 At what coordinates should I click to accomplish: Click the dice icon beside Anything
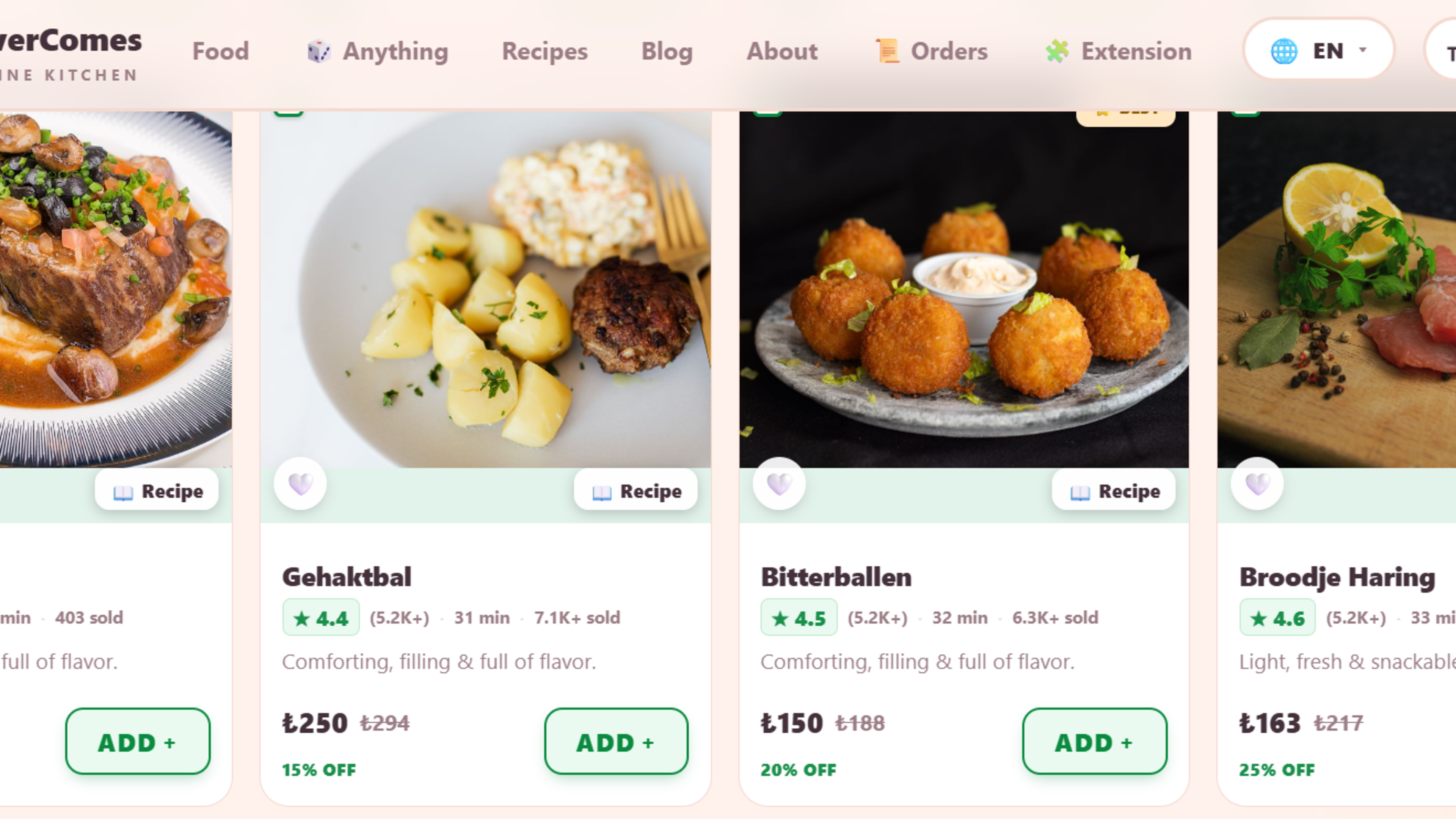click(x=319, y=52)
